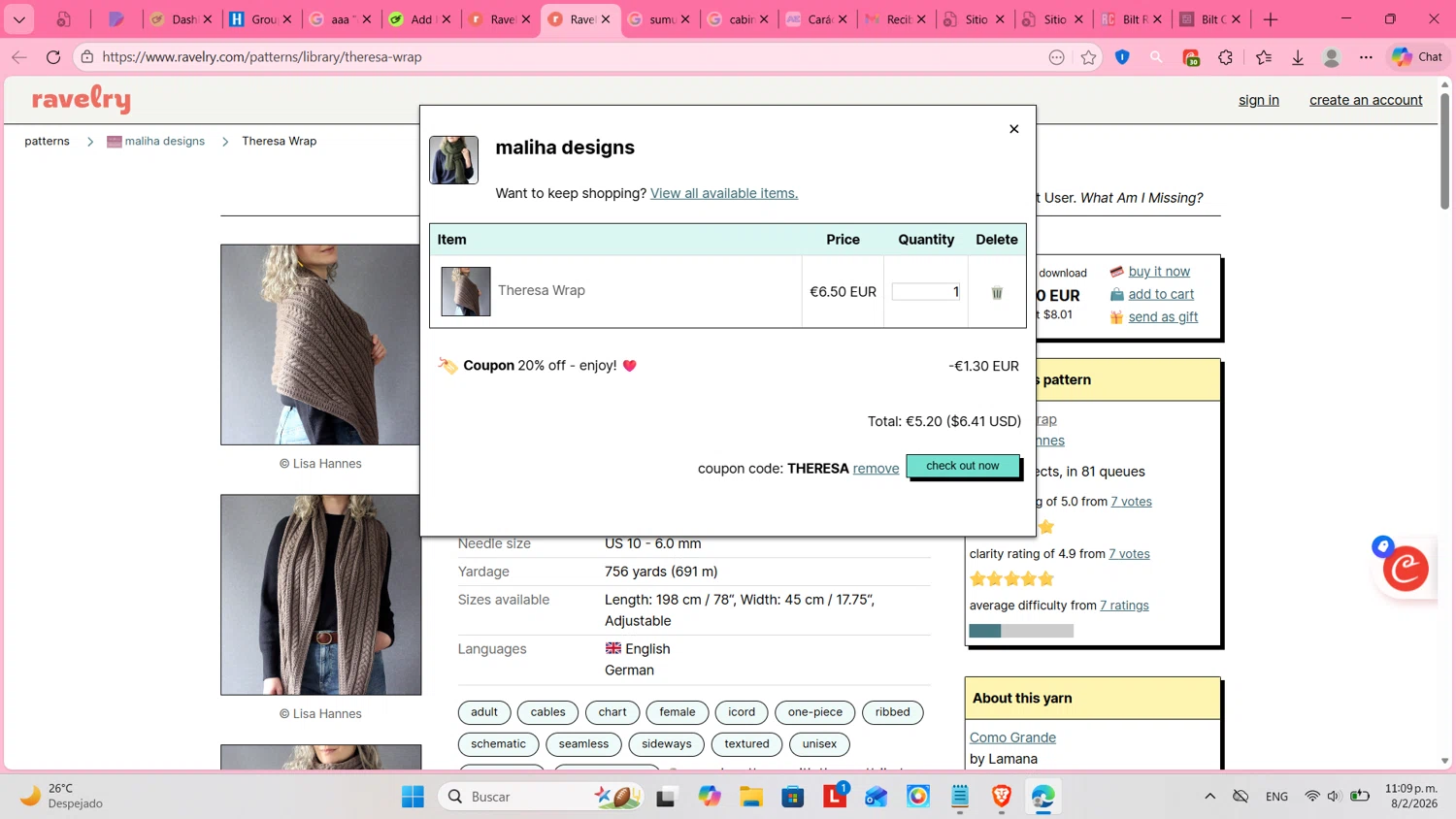Click the buy it now link
Screen dimensions: 1456x819
tap(1159, 272)
